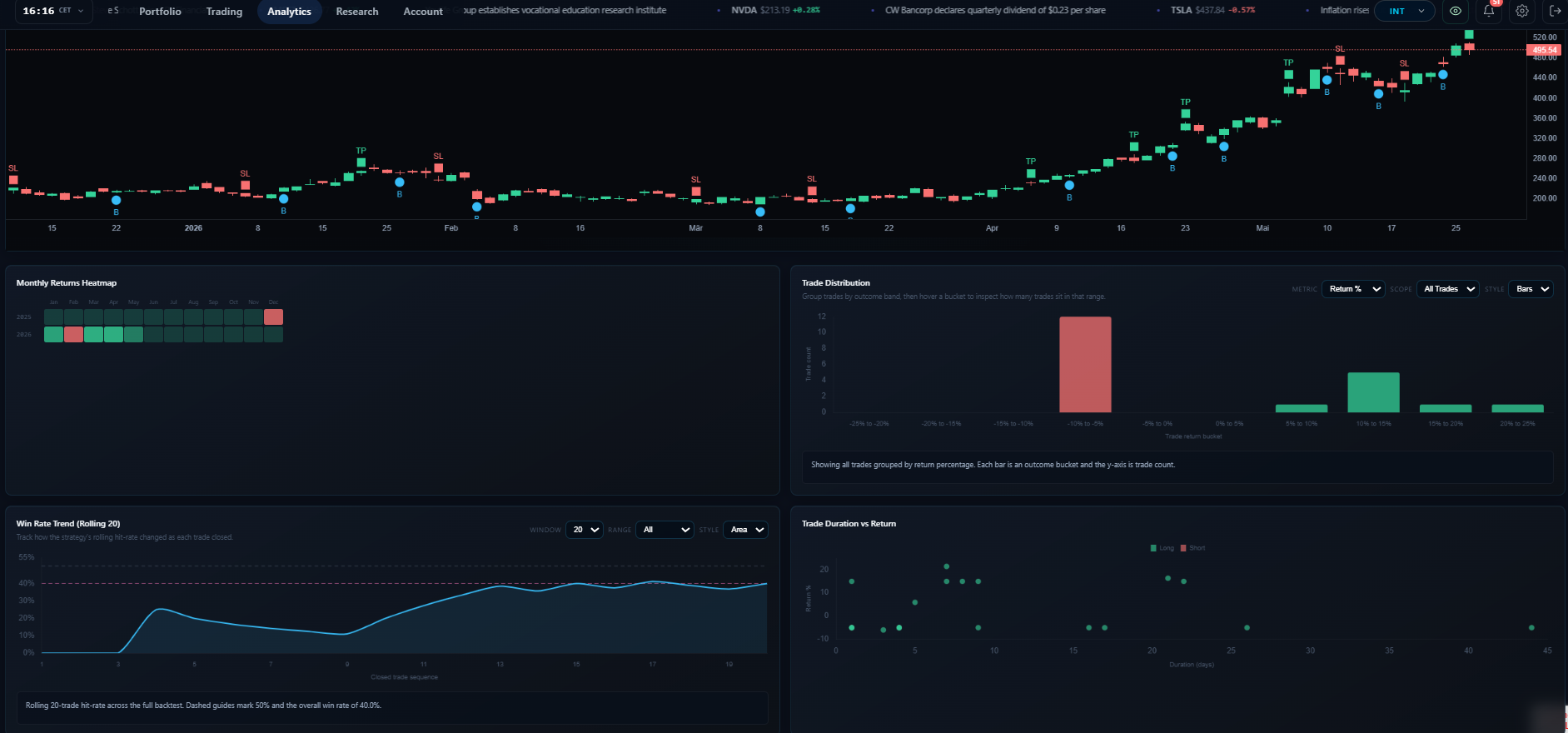Switch to the Trading tab
The image size is (1568, 733).
(224, 12)
